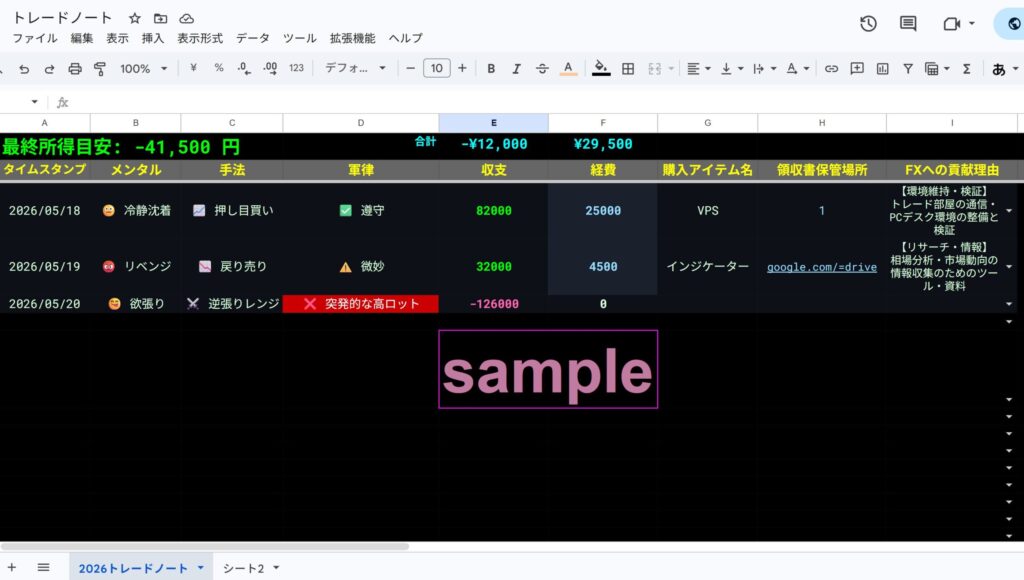1024x580 pixels.
Task: Print the spreadsheet using the printer icon
Action: 75,69
